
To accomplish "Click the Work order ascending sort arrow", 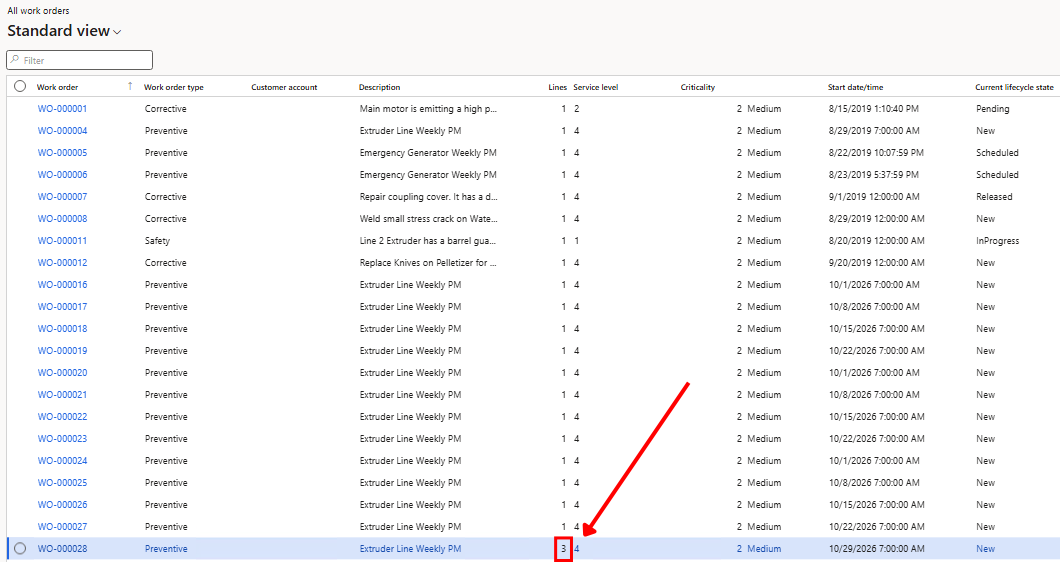I will [x=130, y=86].
